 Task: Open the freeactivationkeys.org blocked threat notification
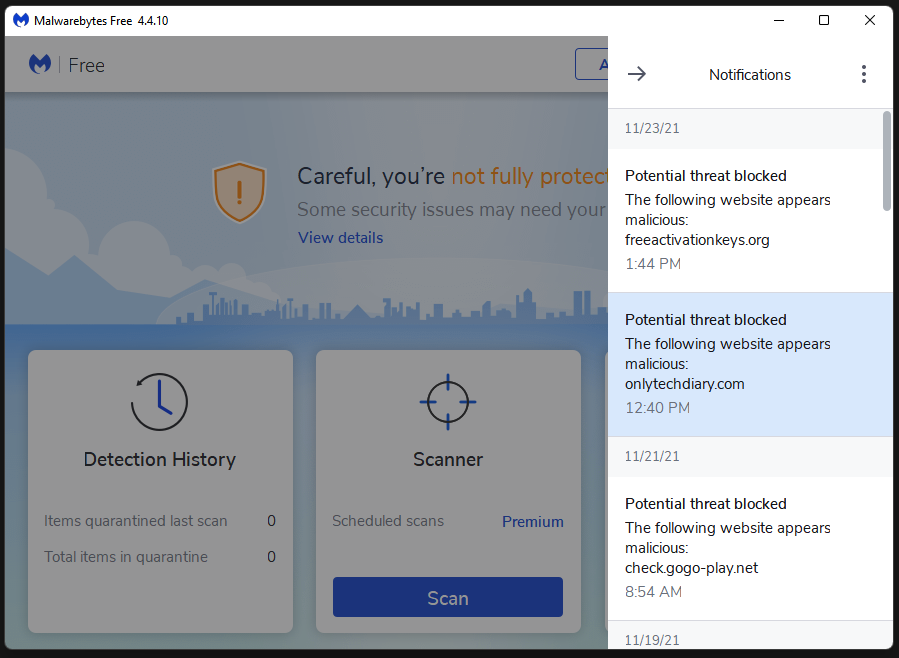click(x=750, y=221)
